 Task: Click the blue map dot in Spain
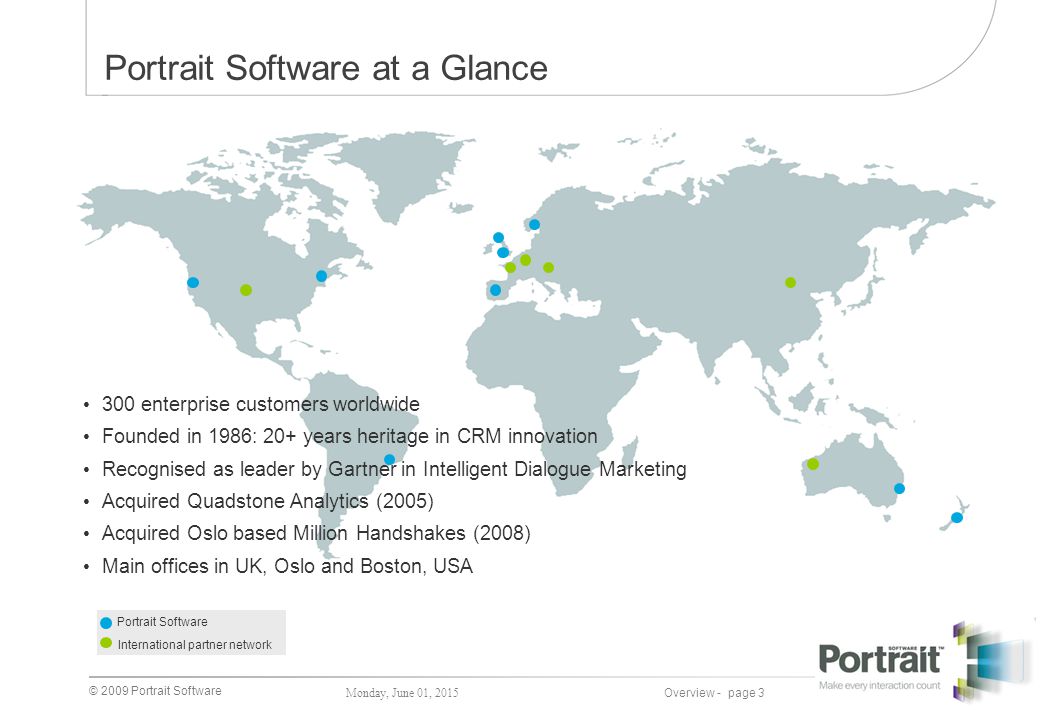tap(495, 290)
